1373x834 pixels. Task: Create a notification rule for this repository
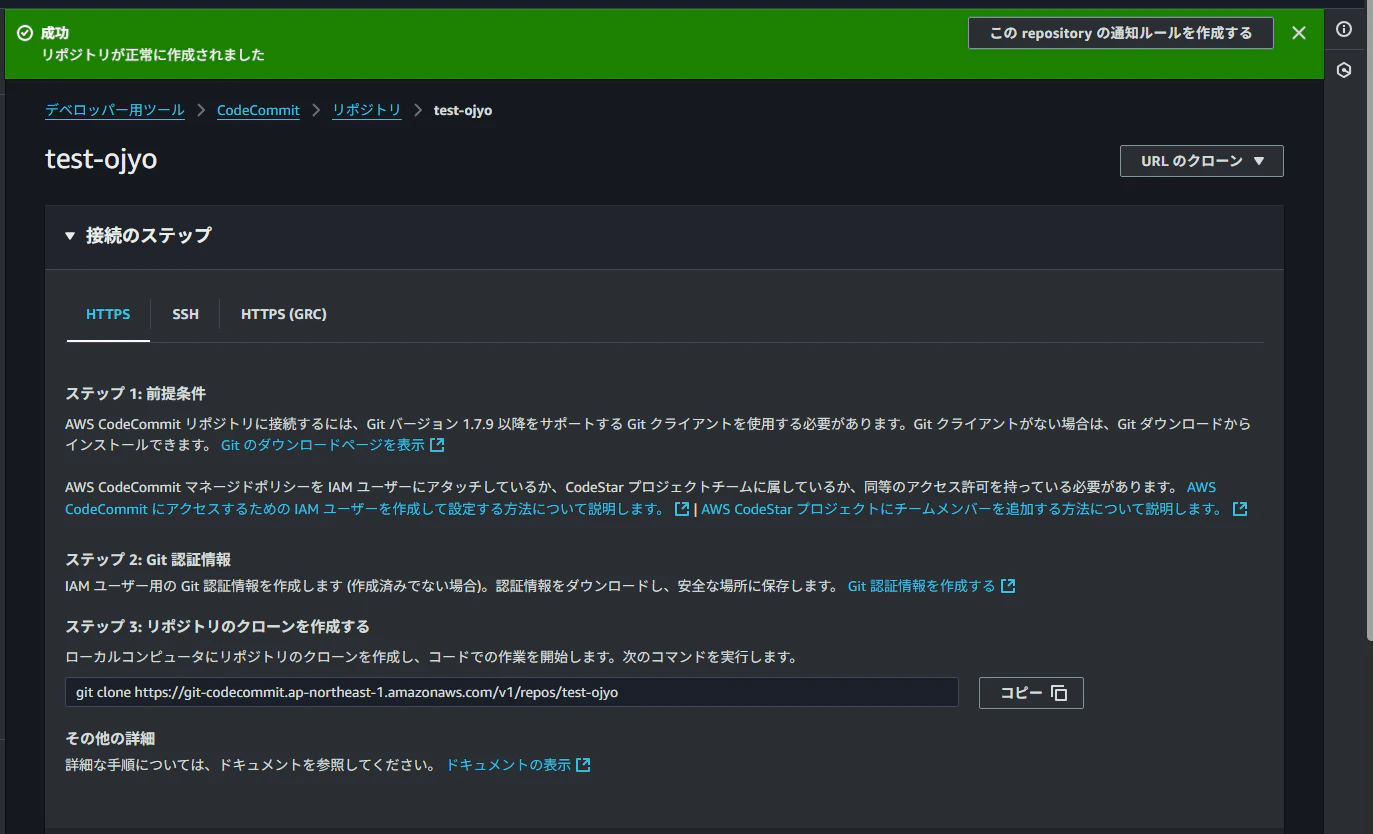[x=1119, y=32]
